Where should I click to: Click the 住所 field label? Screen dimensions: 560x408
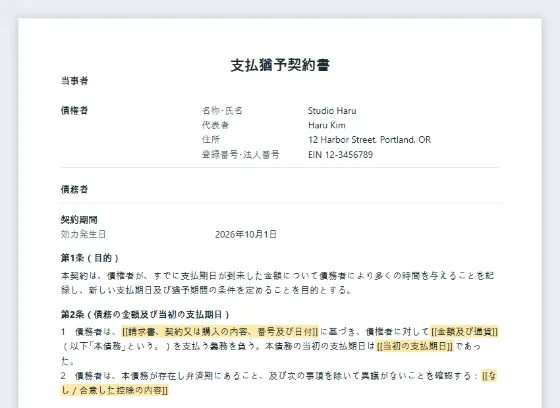(211, 140)
